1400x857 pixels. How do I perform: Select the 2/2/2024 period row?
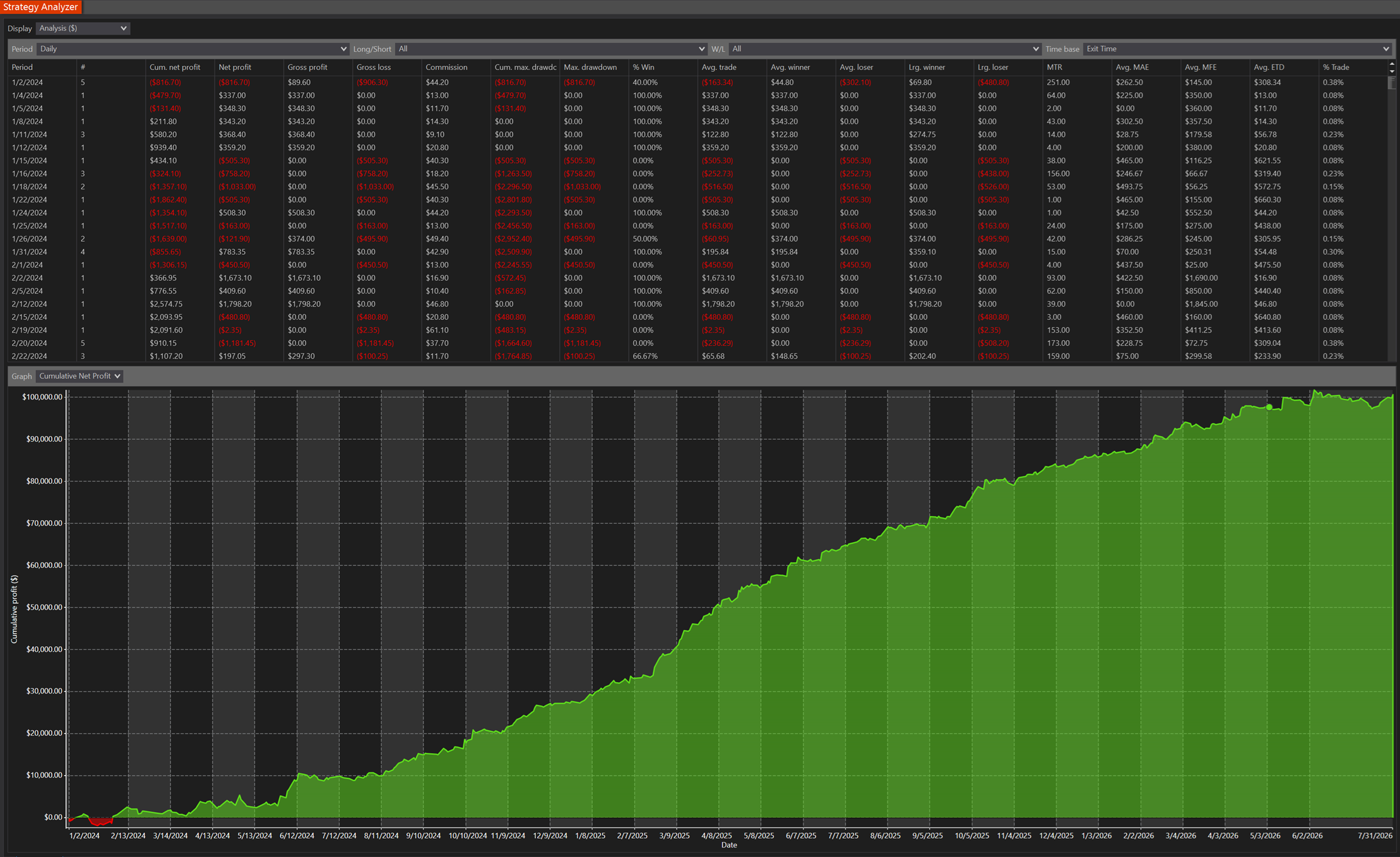pyautogui.click(x=697, y=278)
